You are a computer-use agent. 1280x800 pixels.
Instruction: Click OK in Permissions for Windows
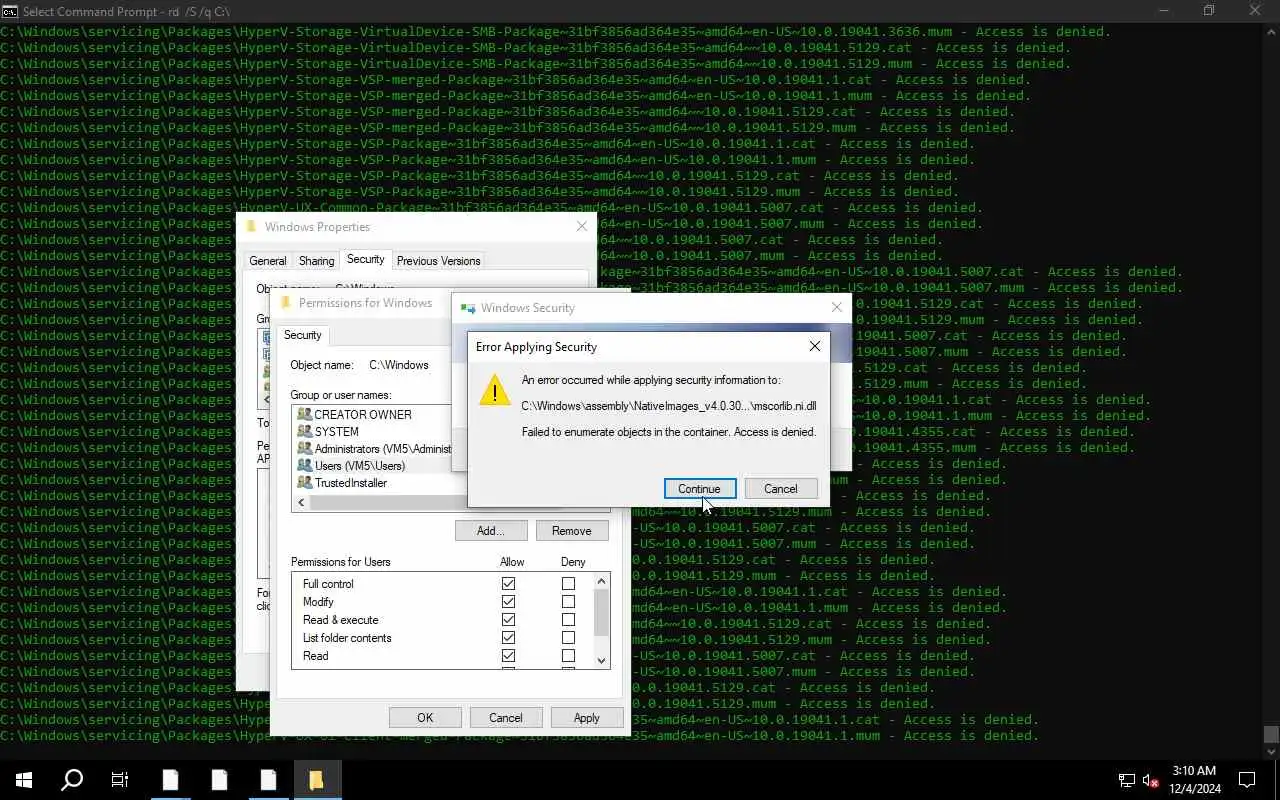pyautogui.click(x=425, y=717)
